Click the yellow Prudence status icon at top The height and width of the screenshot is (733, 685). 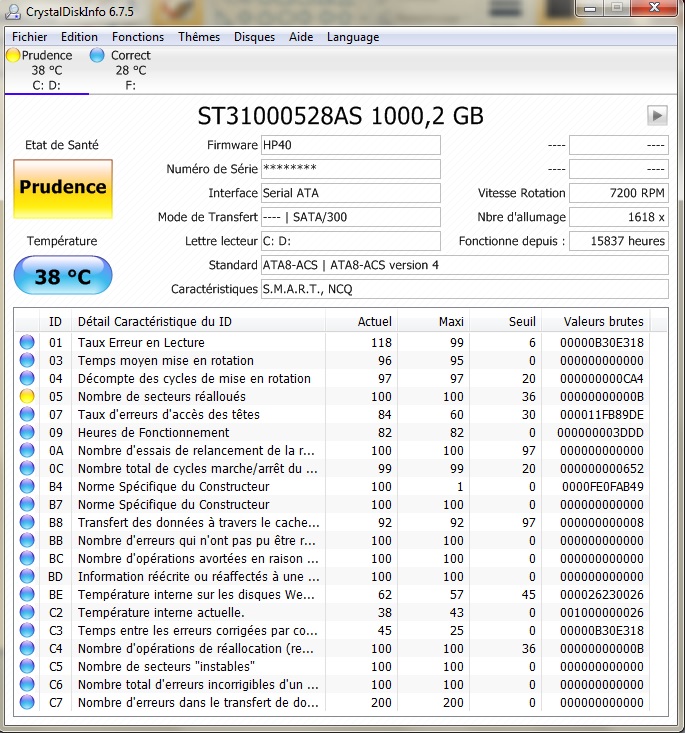(13, 55)
